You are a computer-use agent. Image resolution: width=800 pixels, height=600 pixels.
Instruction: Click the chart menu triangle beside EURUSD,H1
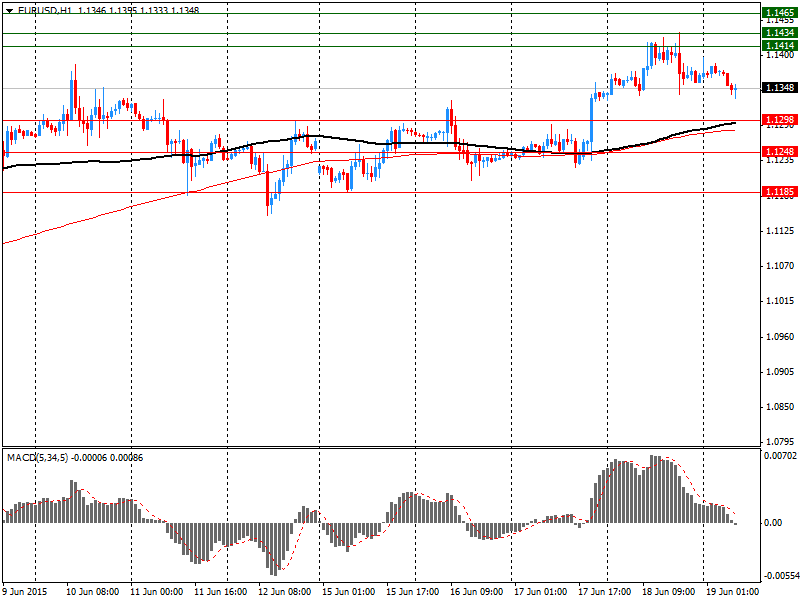[10, 10]
